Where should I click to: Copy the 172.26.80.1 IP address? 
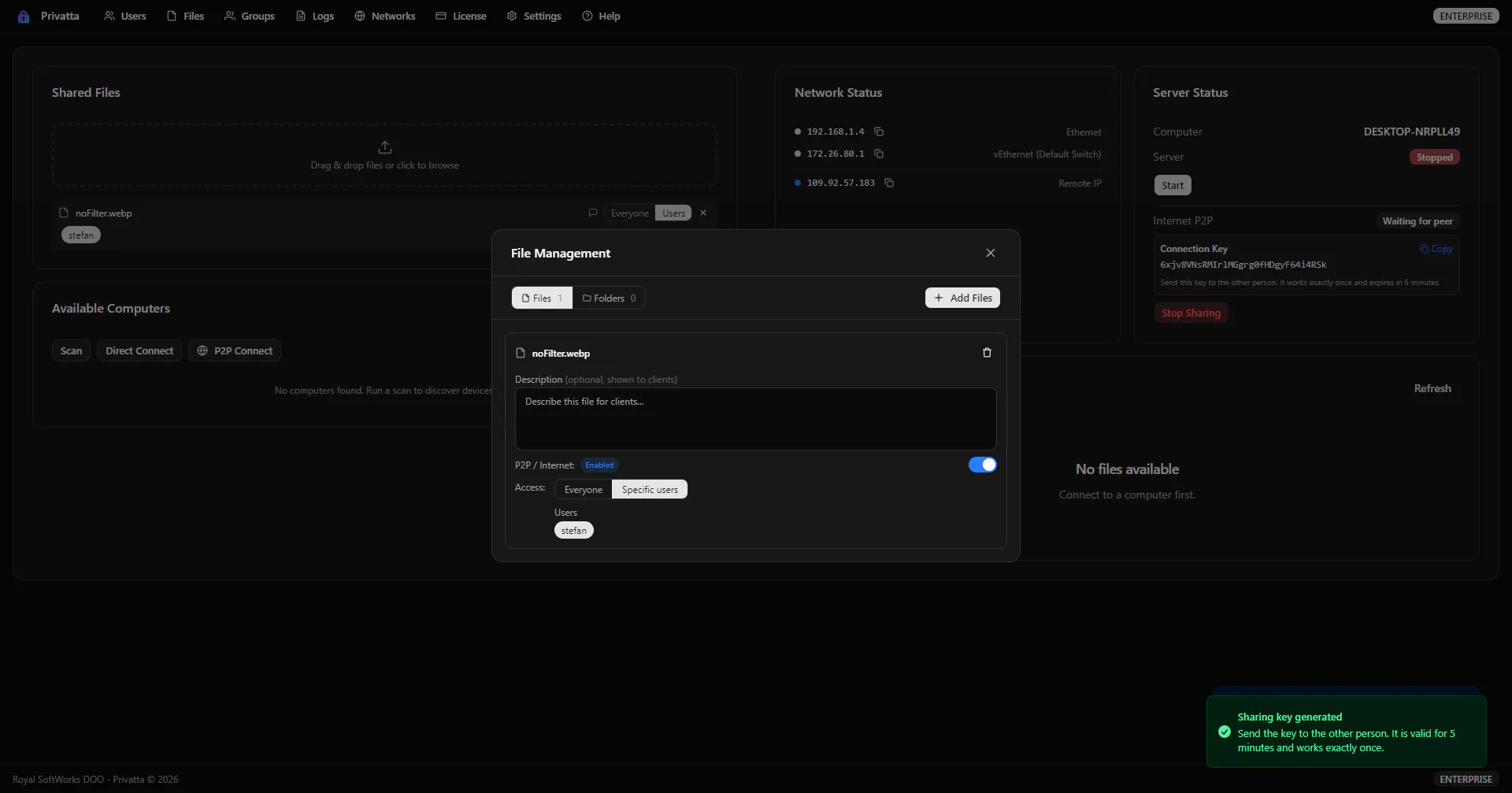(879, 154)
